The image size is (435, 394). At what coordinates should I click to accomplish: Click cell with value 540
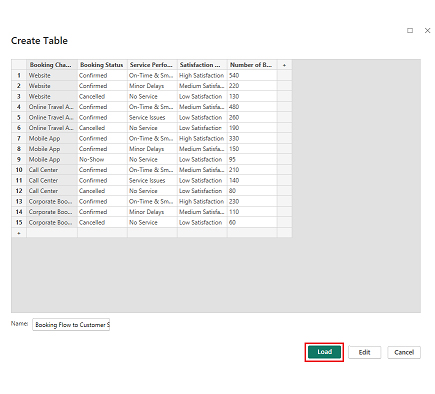point(252,75)
